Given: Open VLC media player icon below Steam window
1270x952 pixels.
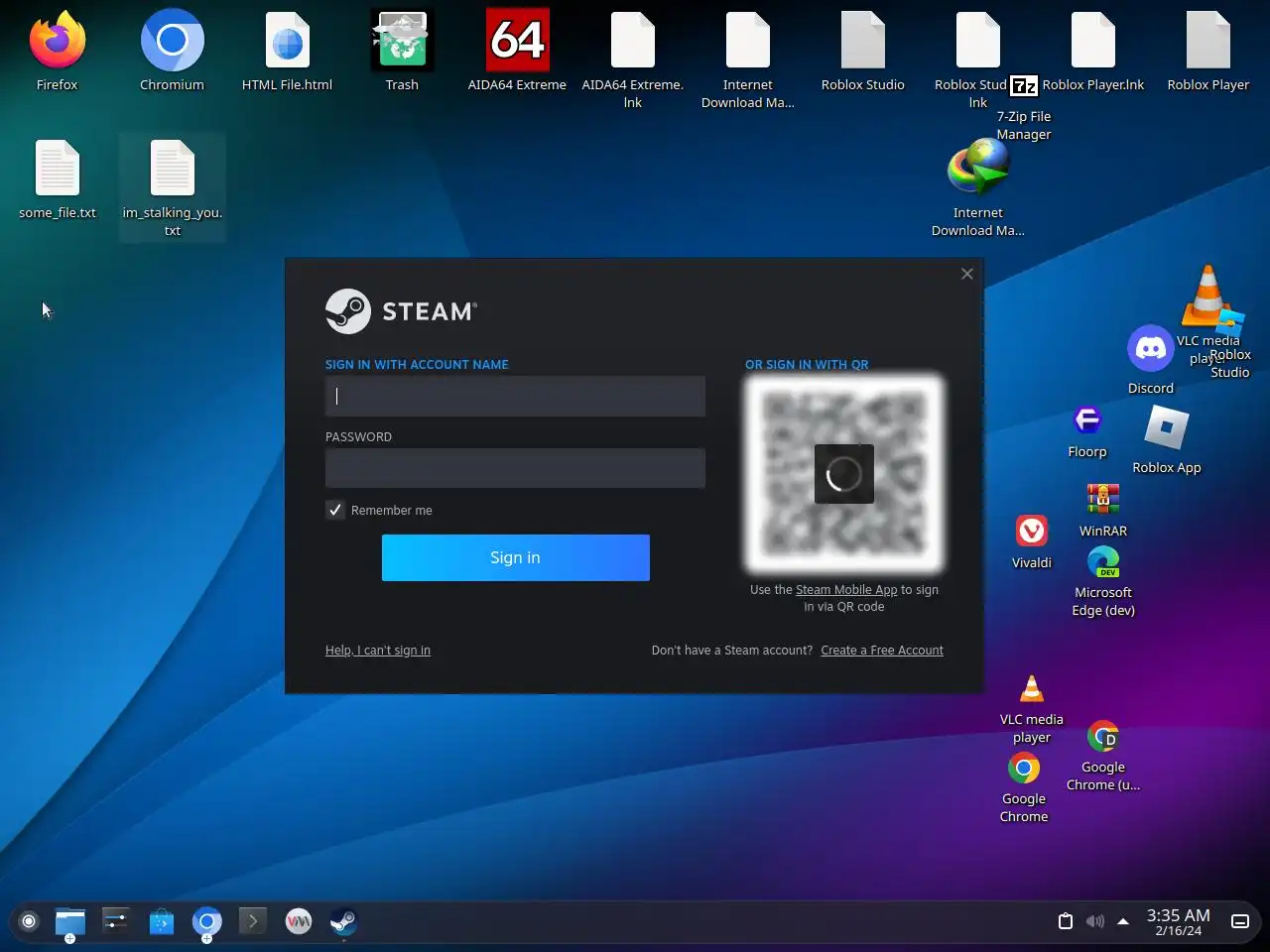Looking at the screenshot, I should tap(1032, 688).
